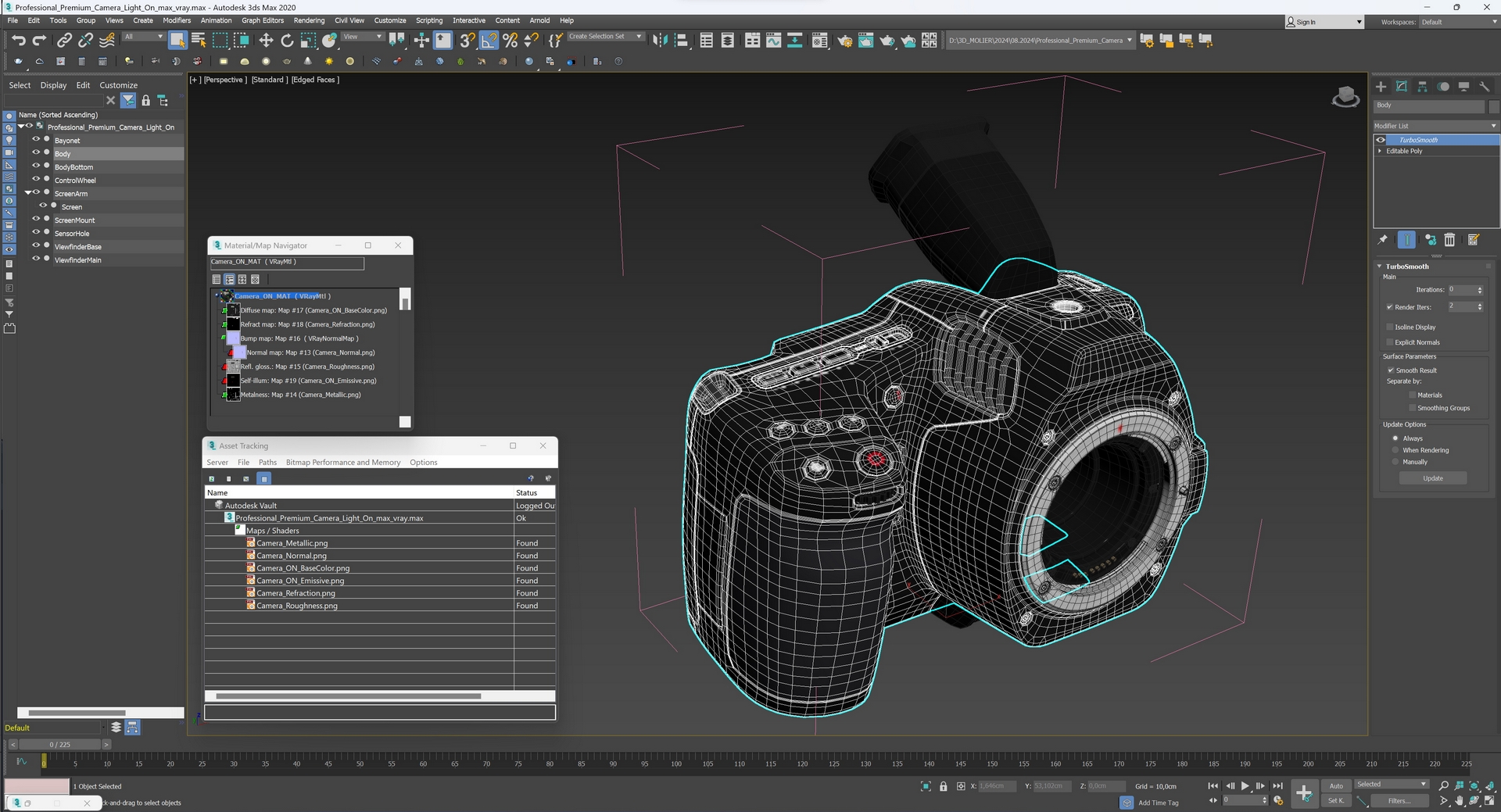Click the Set Keys large plus button
The height and width of the screenshot is (812, 1501).
pos(1304,793)
